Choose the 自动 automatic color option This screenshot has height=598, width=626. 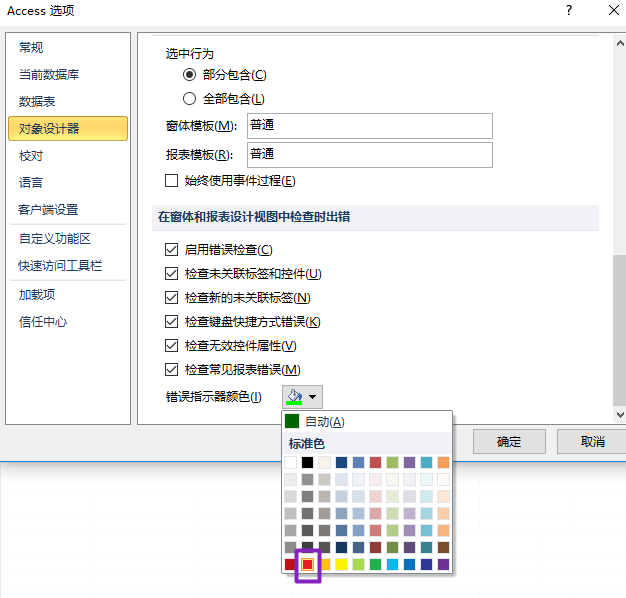tap(367, 422)
